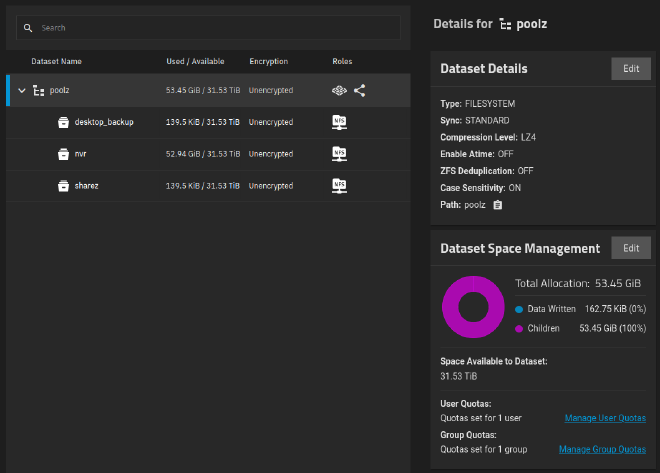Click the poolz root dataset tree icon
Viewport: 660px width, 473px height.
[39, 90]
